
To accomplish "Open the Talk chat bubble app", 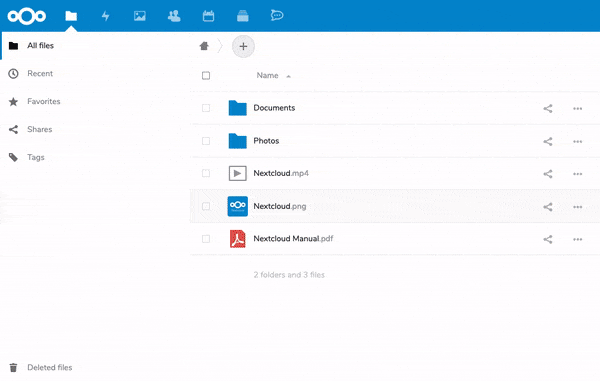I will (277, 16).
